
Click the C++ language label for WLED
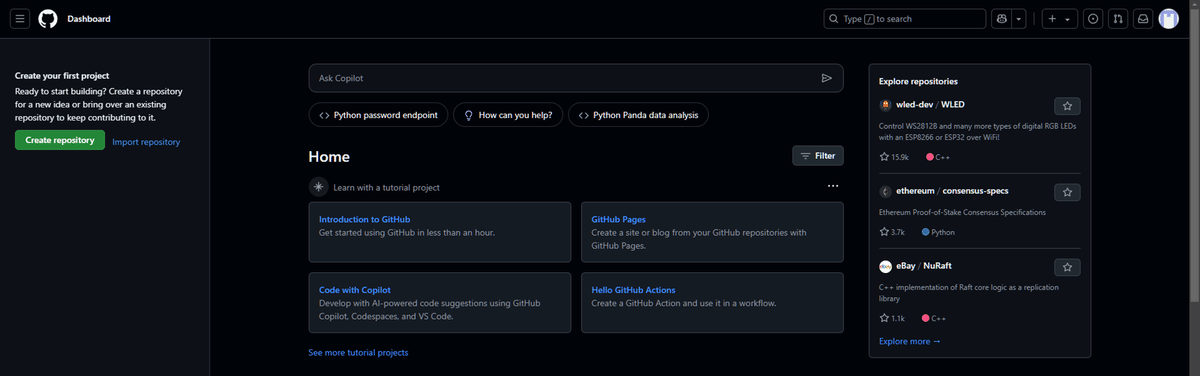point(939,157)
